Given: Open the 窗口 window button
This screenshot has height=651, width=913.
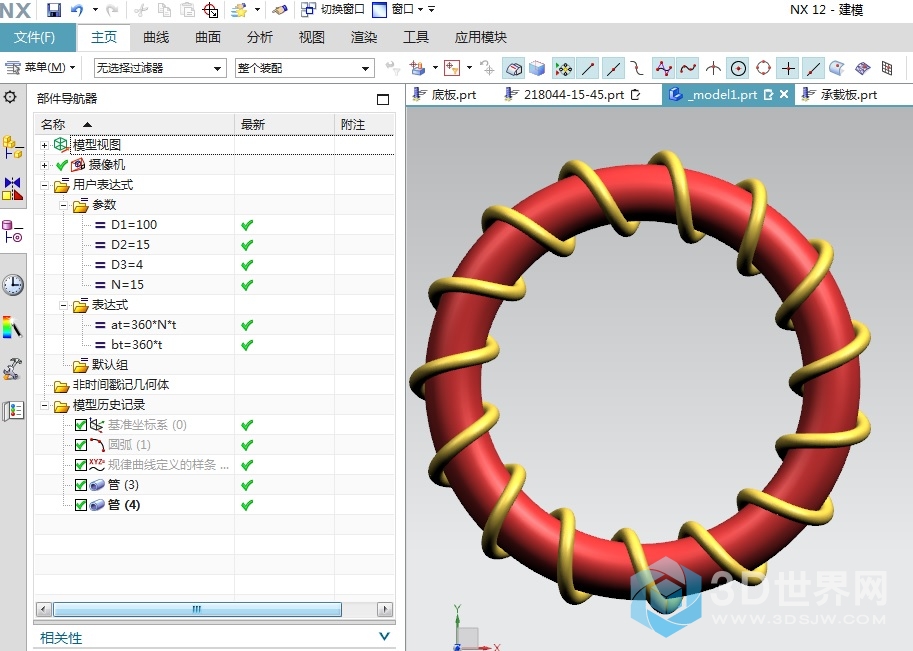Looking at the screenshot, I should [398, 9].
